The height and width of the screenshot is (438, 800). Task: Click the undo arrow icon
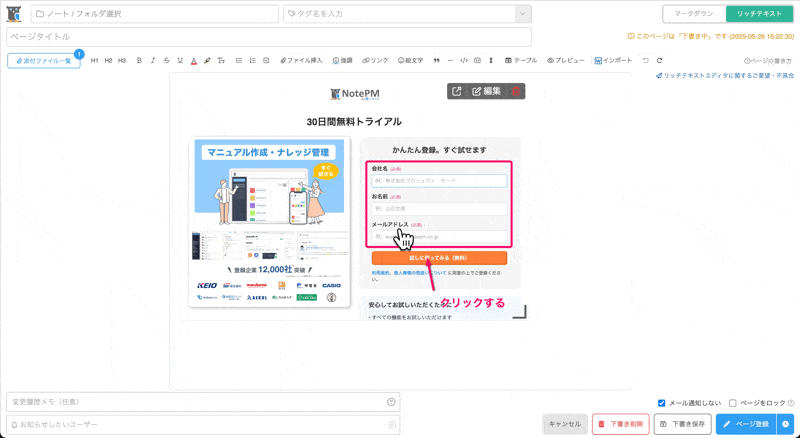point(646,61)
